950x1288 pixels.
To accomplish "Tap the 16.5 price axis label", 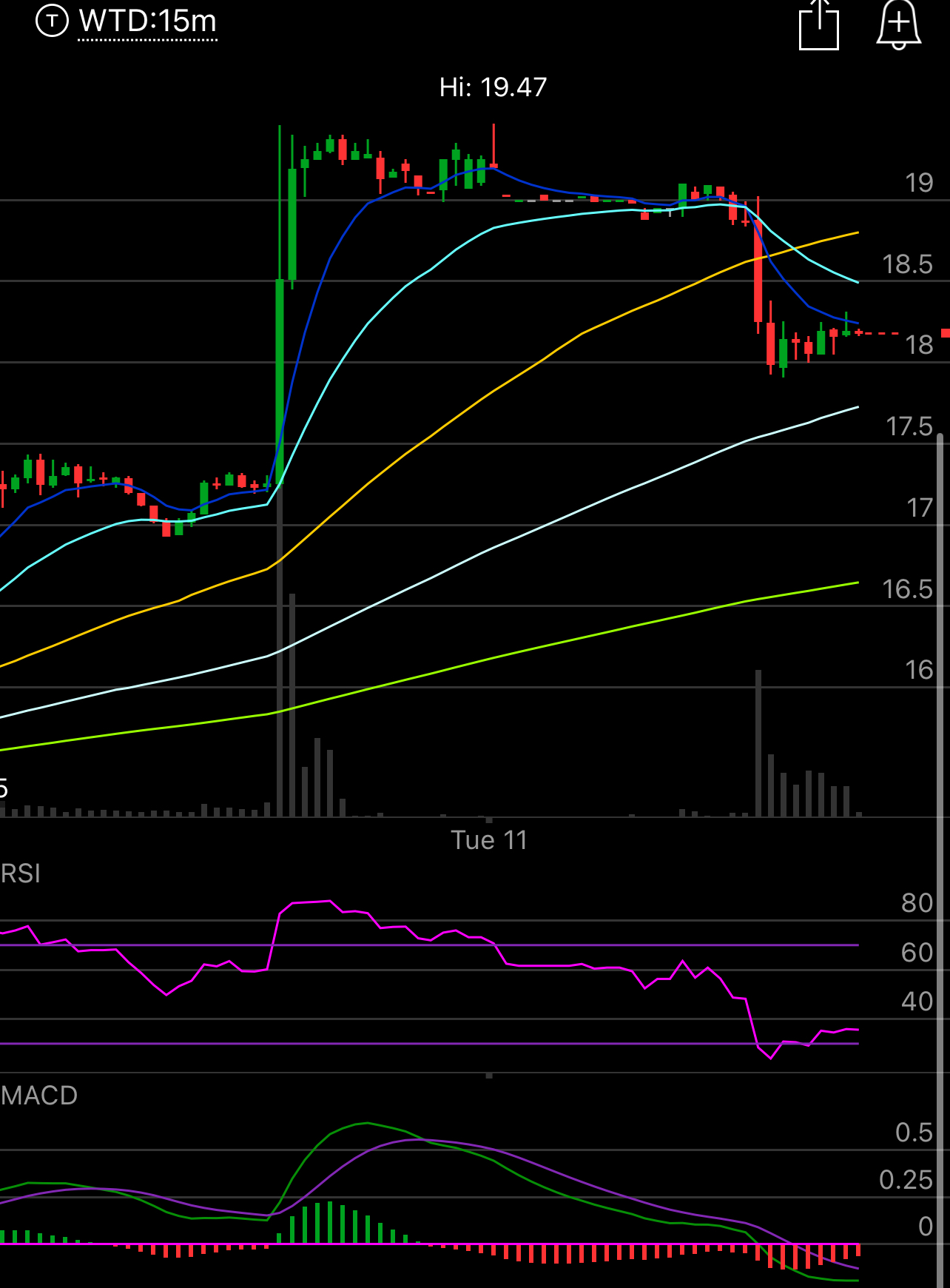I will pyautogui.click(x=908, y=589).
